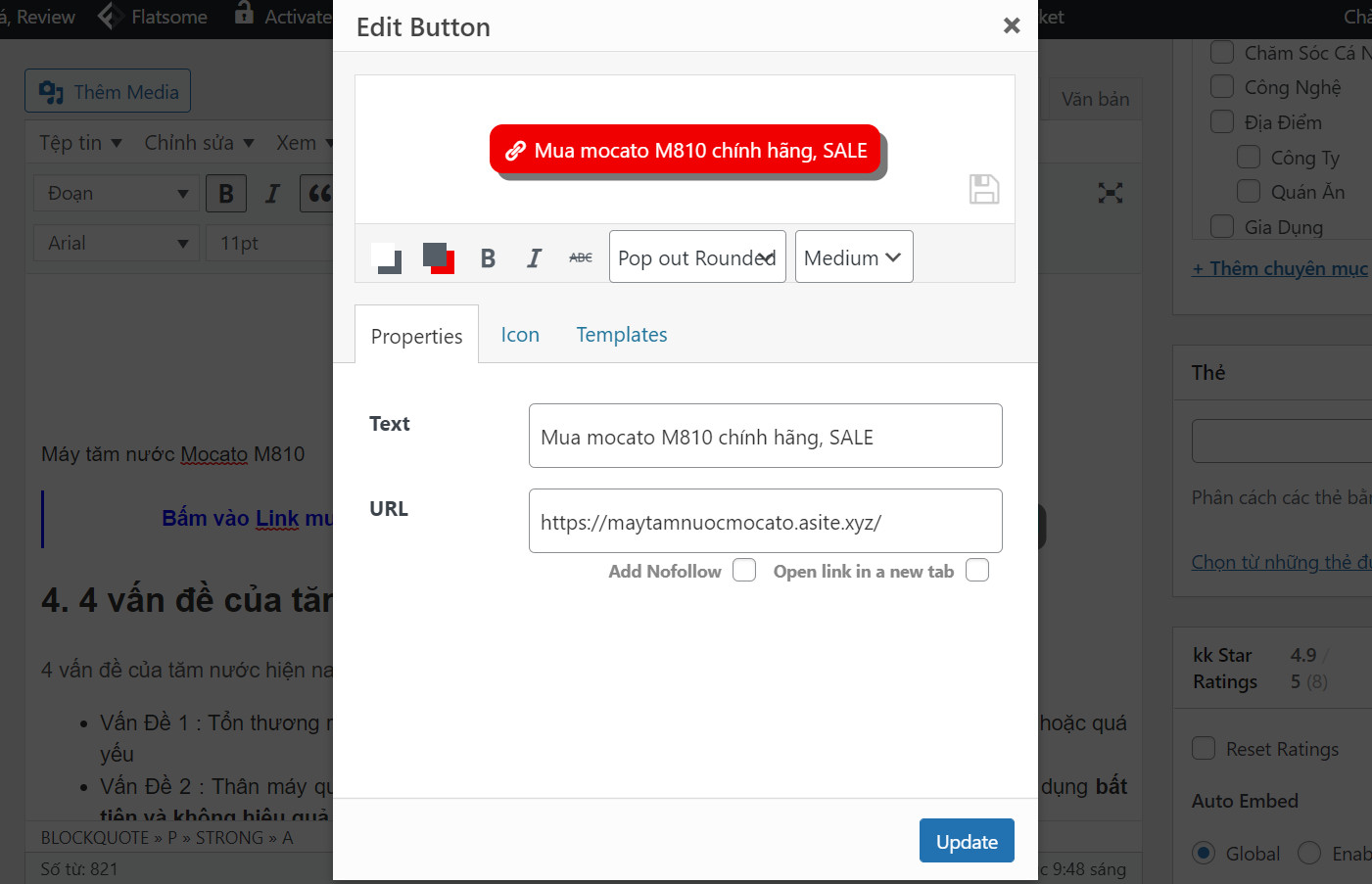Click the Flatsome logo icon in admin bar
The width and height of the screenshot is (1372, 884).
[x=111, y=16]
